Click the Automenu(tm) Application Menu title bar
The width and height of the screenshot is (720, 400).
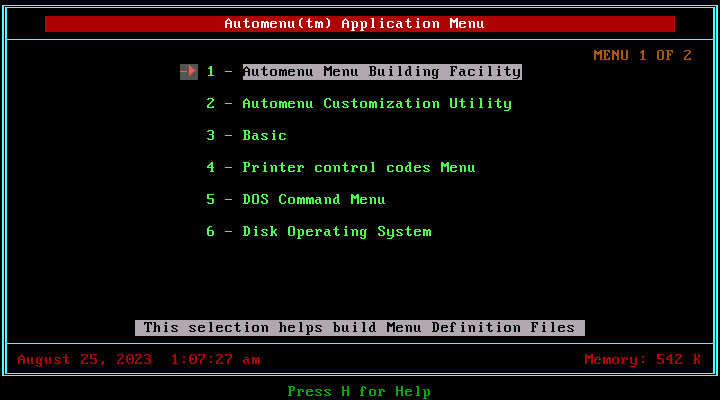pyautogui.click(x=360, y=24)
